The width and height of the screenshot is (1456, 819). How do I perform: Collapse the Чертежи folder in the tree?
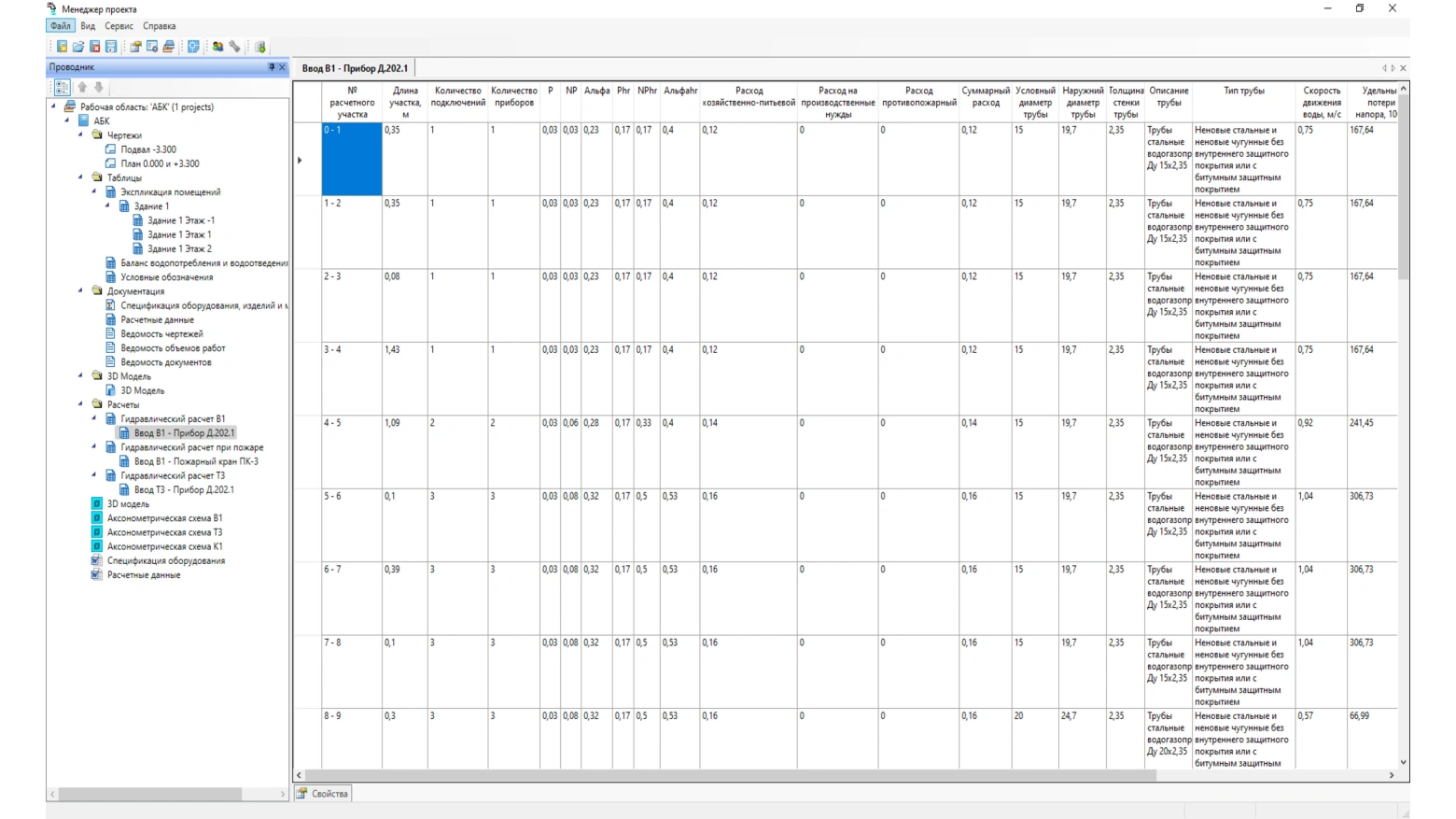pos(80,134)
